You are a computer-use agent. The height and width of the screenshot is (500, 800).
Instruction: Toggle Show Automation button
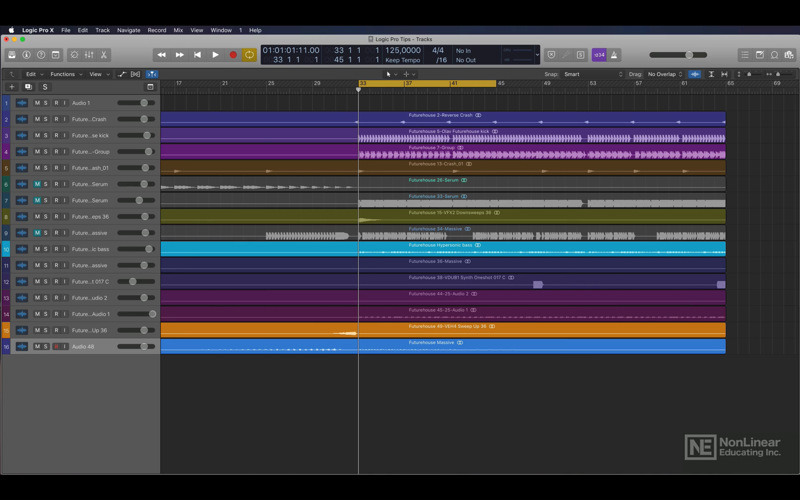122,74
